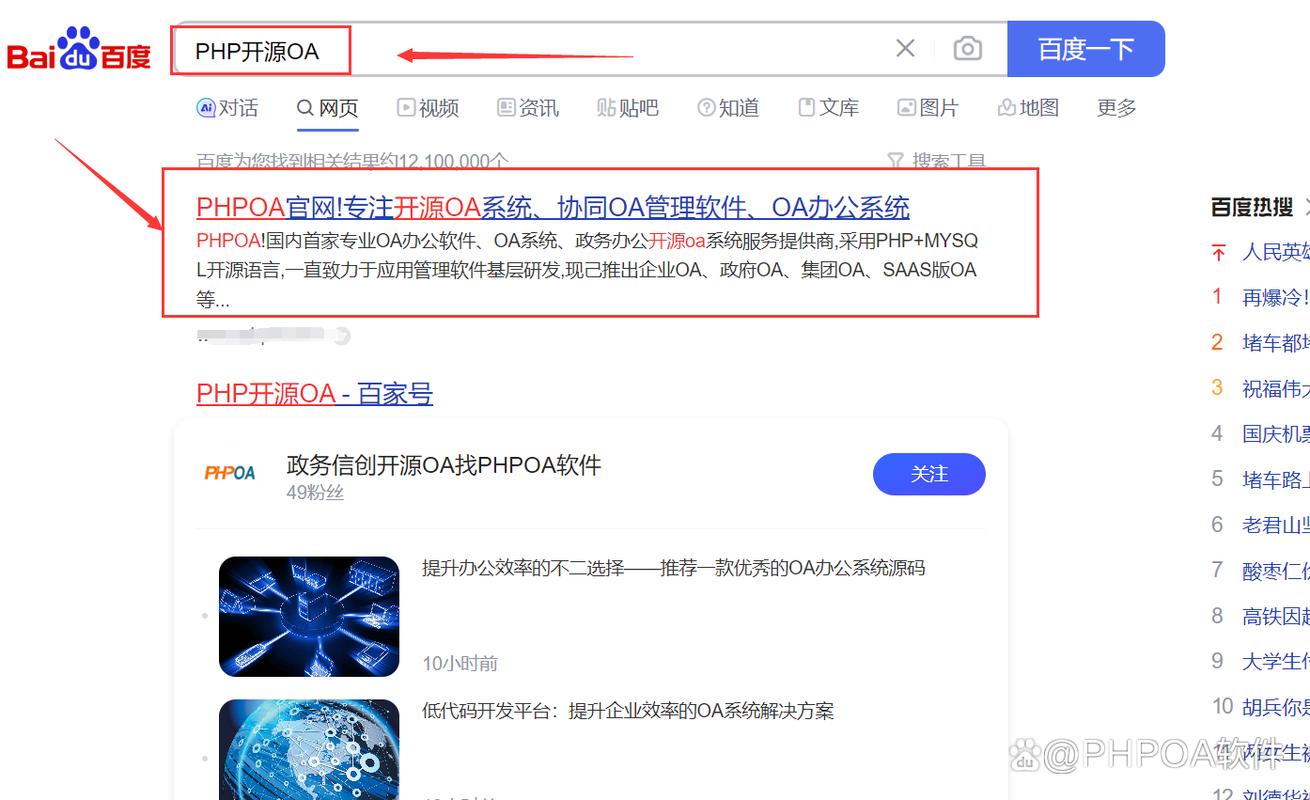Viewport: 1310px width, 800px height.
Task: Open 搜索工具 filter options
Action: coord(937,161)
